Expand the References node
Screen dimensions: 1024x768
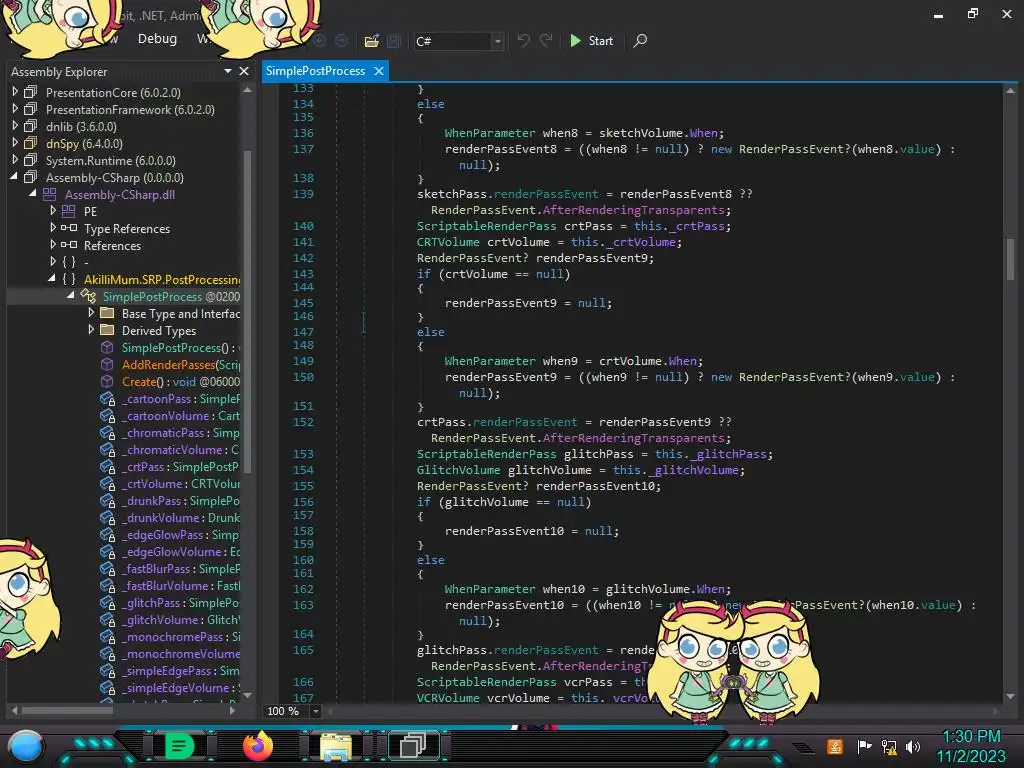[x=53, y=245]
